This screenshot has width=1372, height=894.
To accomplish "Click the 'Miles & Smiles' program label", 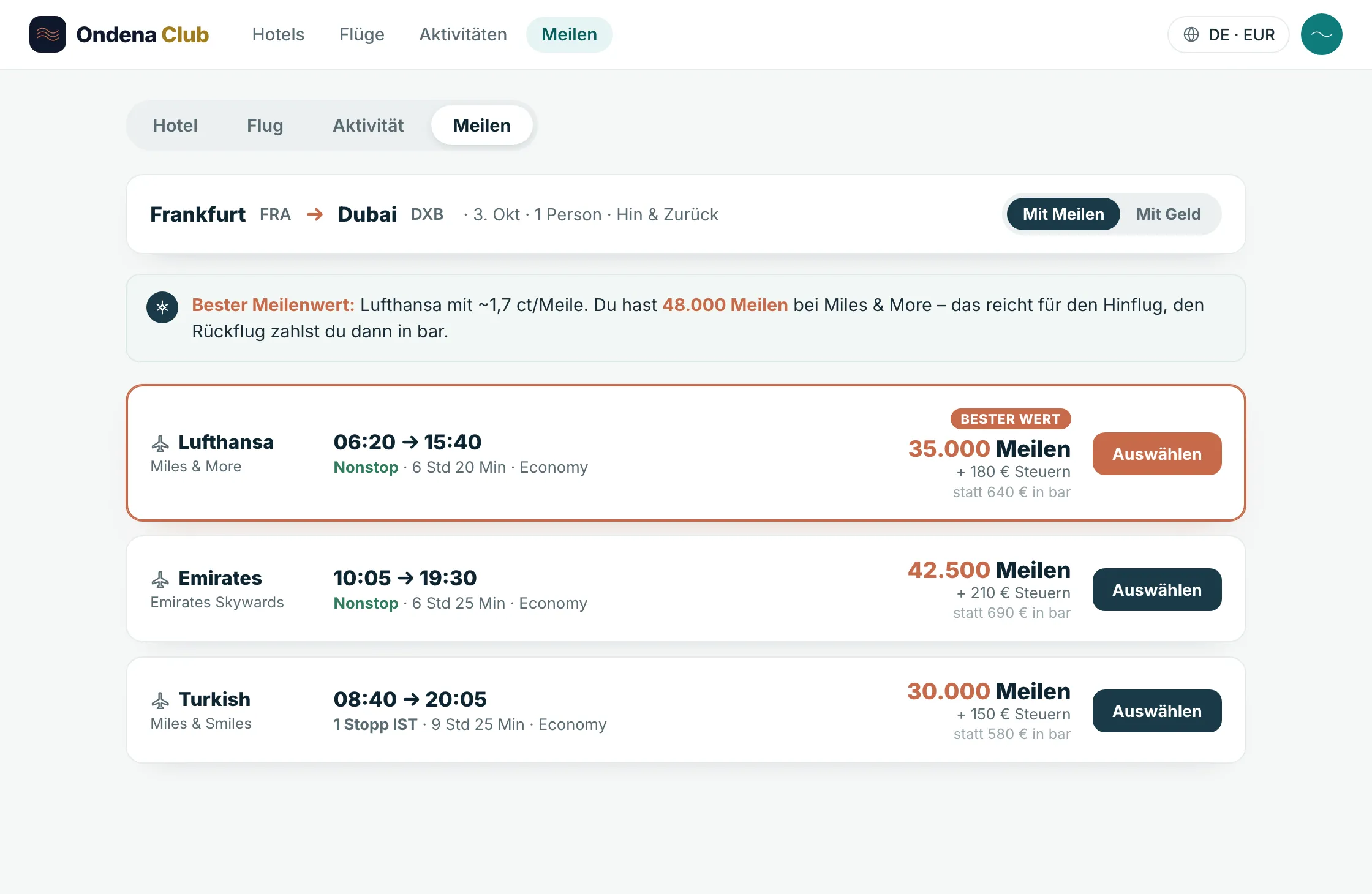I will (201, 724).
